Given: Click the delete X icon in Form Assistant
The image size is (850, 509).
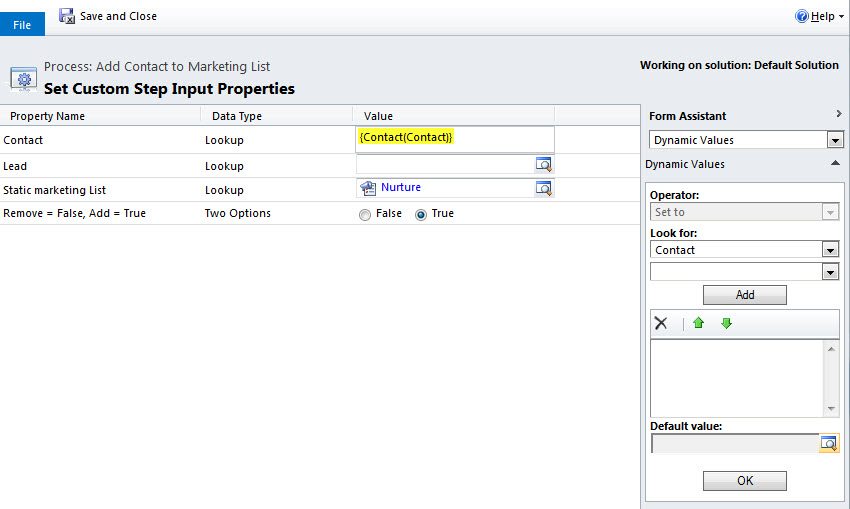Looking at the screenshot, I should point(661,323).
